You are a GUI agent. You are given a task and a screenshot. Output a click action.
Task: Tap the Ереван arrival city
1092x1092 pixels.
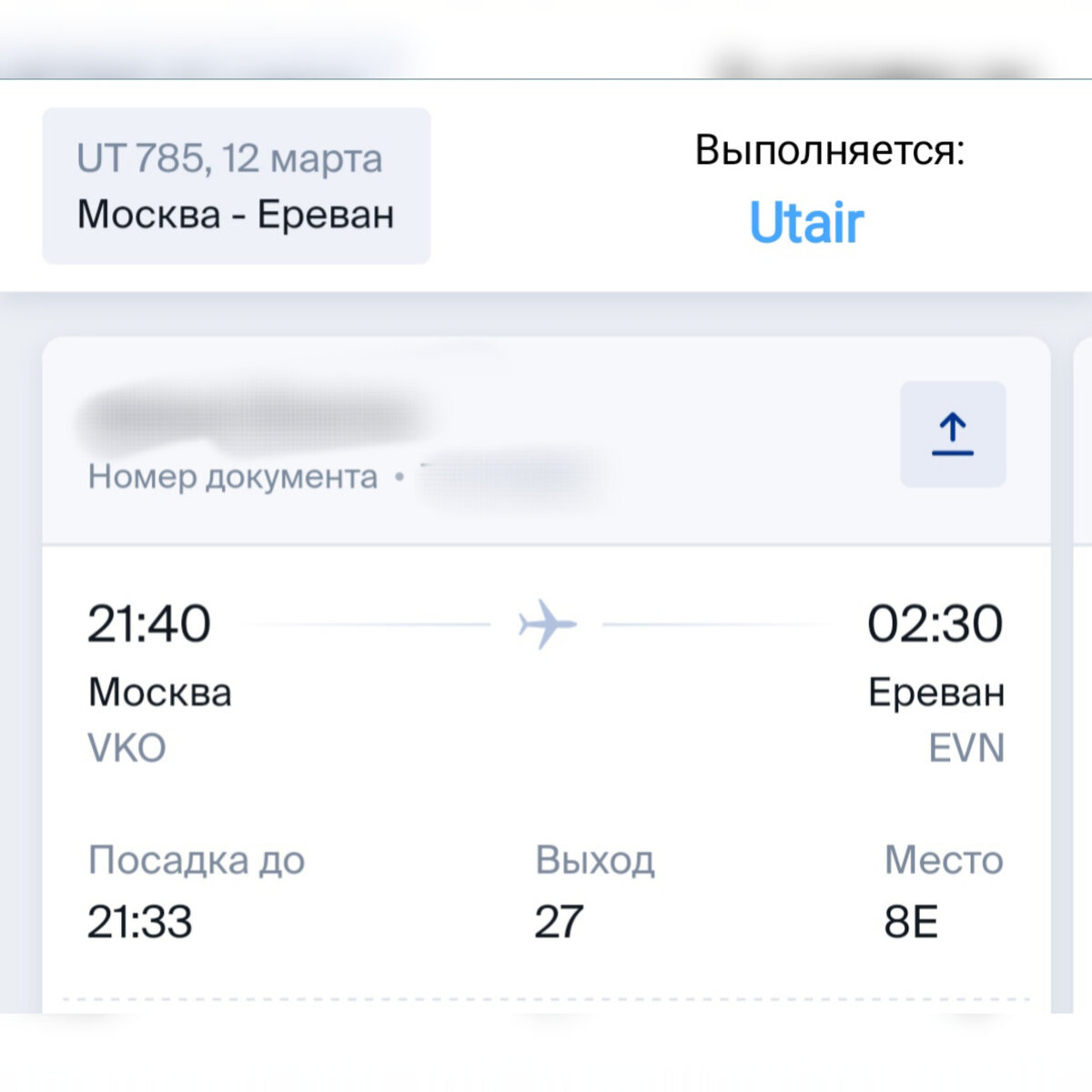point(936,693)
